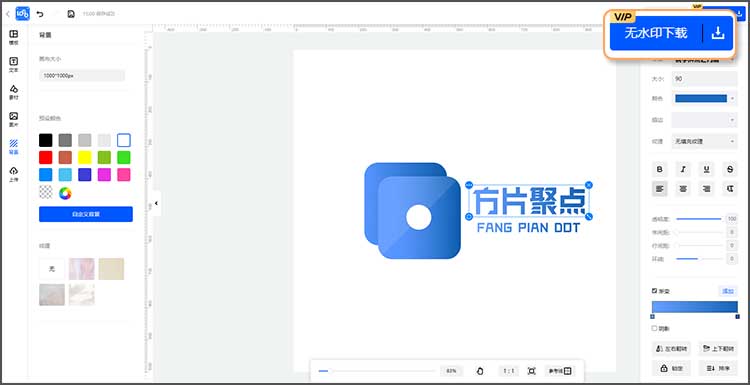
Task: Open the Materials shapes sidebar tab
Action: [x=13, y=92]
